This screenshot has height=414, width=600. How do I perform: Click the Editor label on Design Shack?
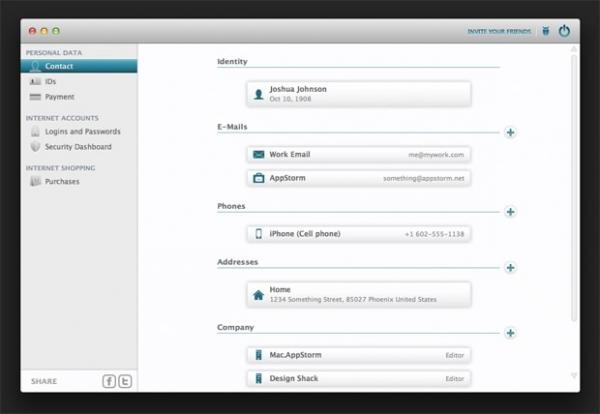[x=455, y=379]
